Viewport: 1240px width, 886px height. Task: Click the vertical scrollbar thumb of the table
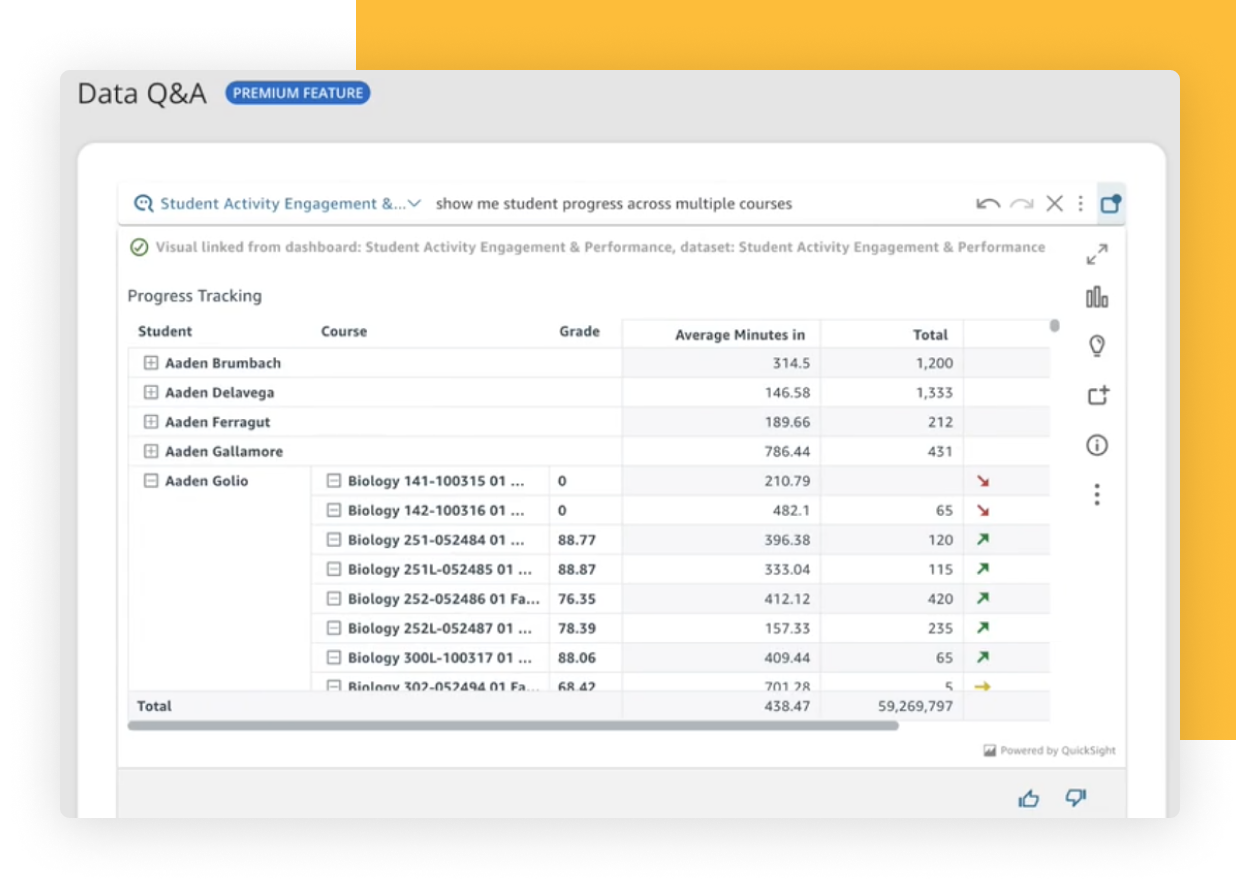point(1054,326)
